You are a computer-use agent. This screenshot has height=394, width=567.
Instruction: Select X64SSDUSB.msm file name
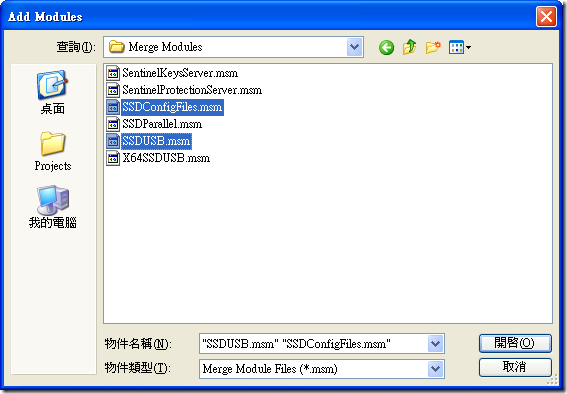click(166, 158)
